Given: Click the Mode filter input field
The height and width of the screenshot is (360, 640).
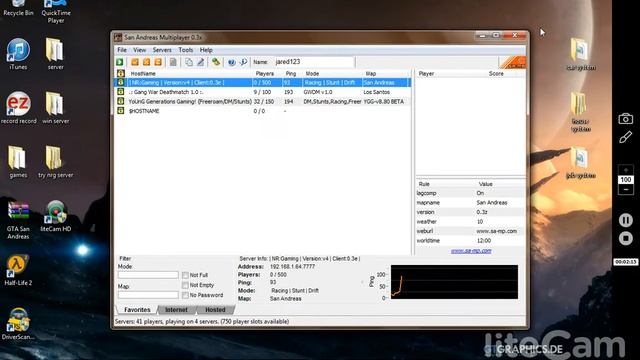Looking at the screenshot, I should 148,275.
